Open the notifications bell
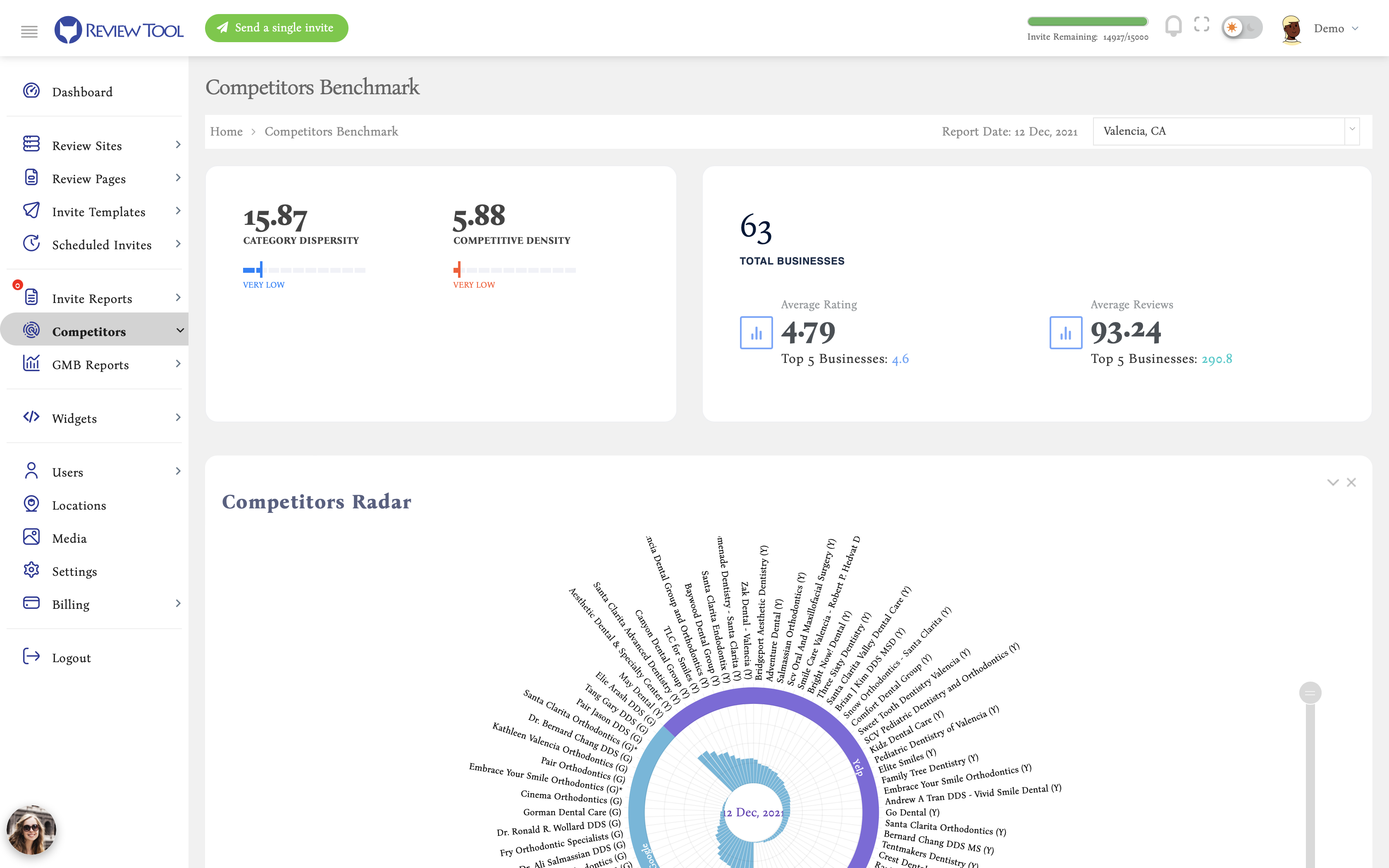Image resolution: width=1389 pixels, height=868 pixels. pos(1173,26)
